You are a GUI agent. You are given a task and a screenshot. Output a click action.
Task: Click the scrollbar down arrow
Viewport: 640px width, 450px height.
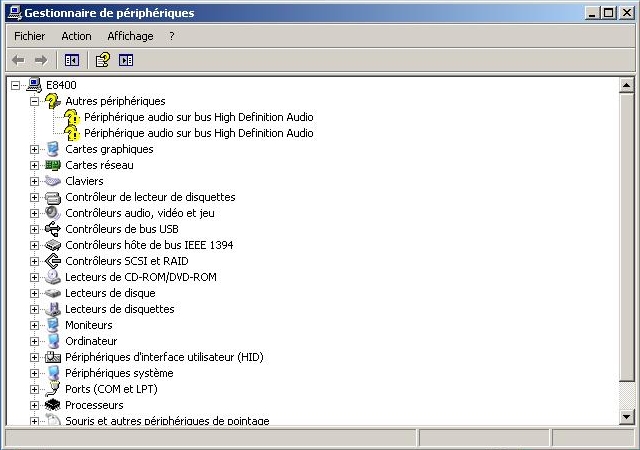626,417
